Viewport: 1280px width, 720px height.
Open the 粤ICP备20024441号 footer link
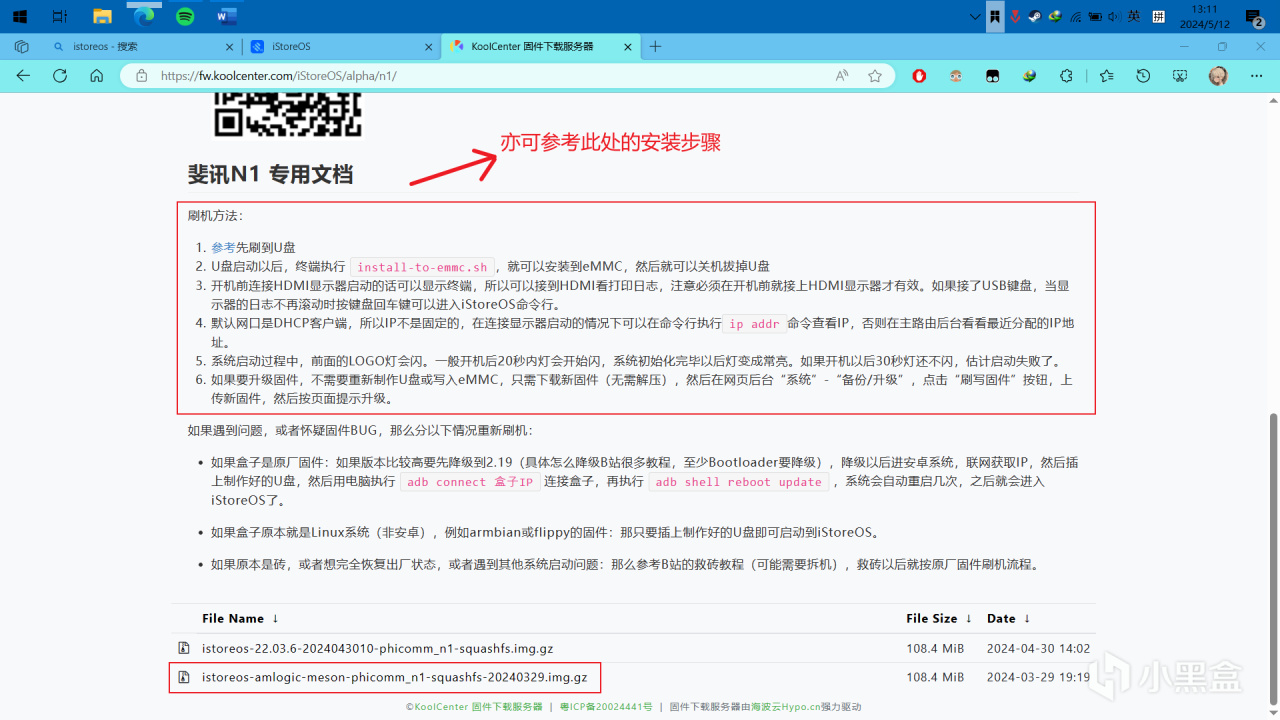[605, 707]
